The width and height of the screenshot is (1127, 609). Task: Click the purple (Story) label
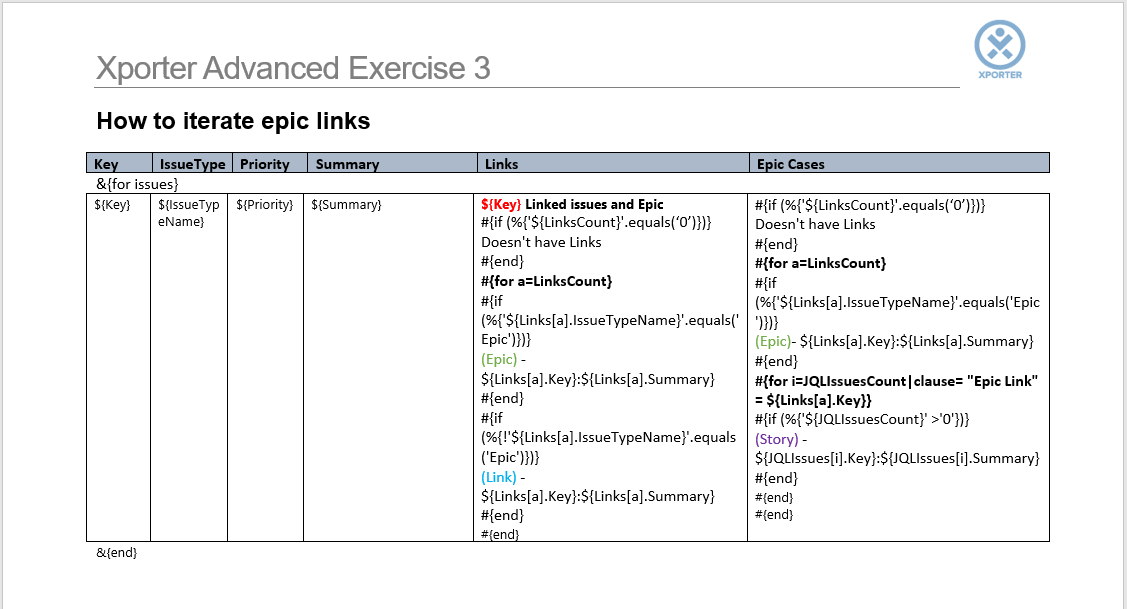click(776, 438)
